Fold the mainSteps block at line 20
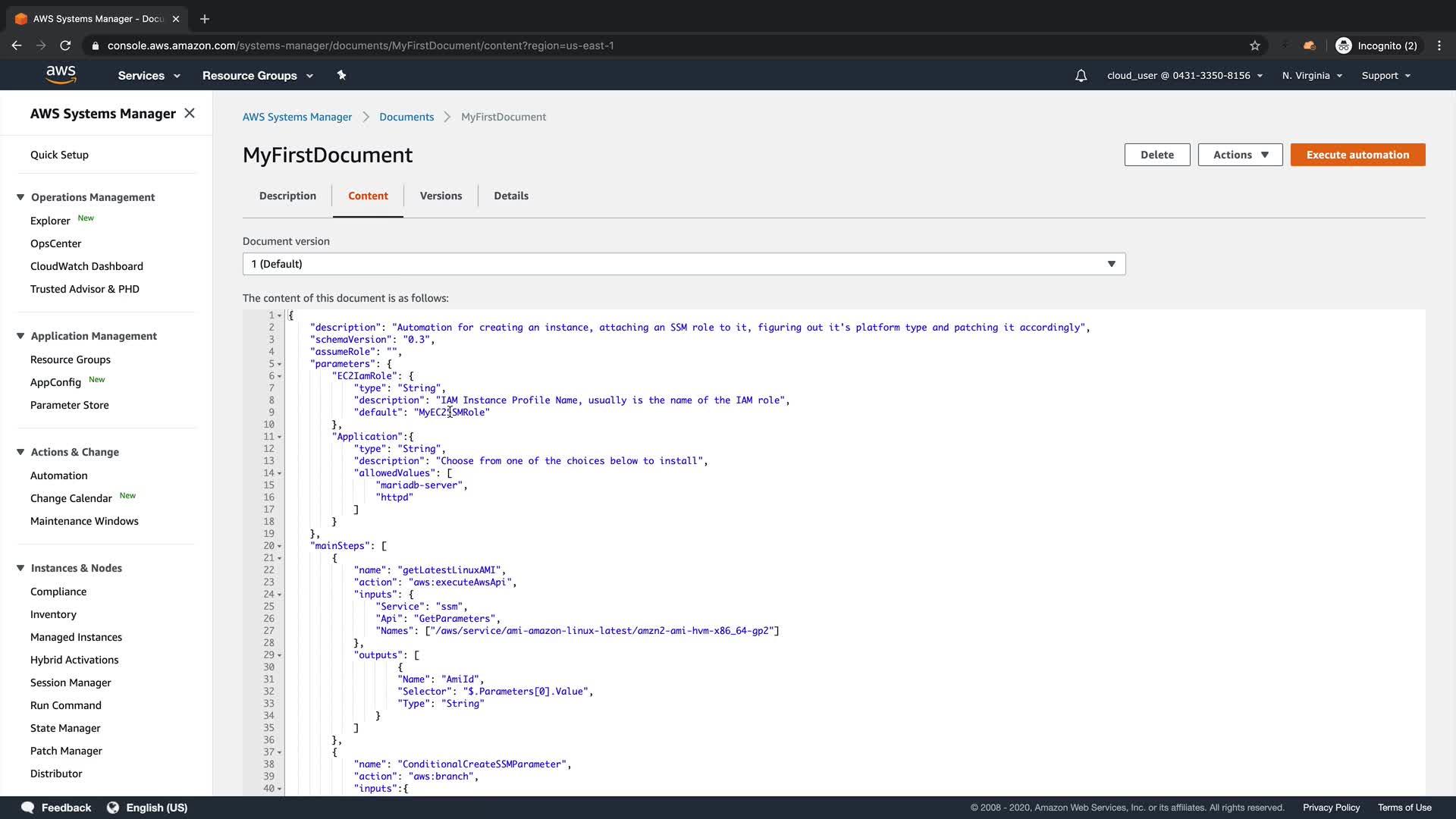Screen dimensions: 1456x819 [280, 546]
